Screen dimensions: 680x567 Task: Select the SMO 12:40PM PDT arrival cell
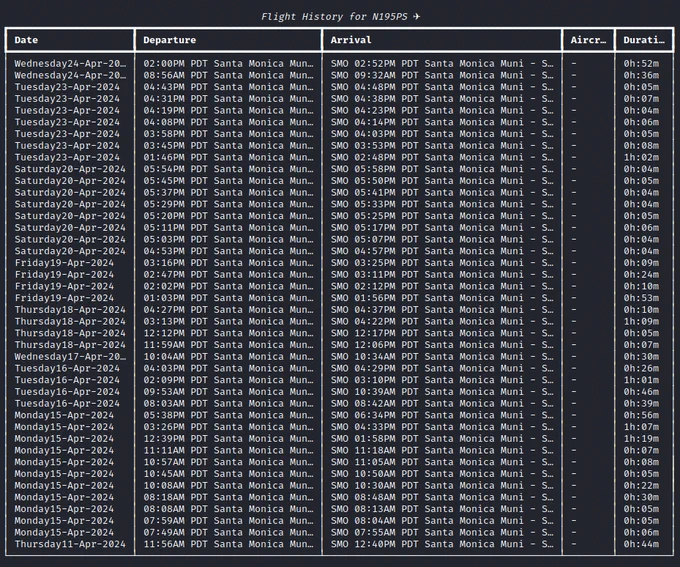tap(442, 544)
